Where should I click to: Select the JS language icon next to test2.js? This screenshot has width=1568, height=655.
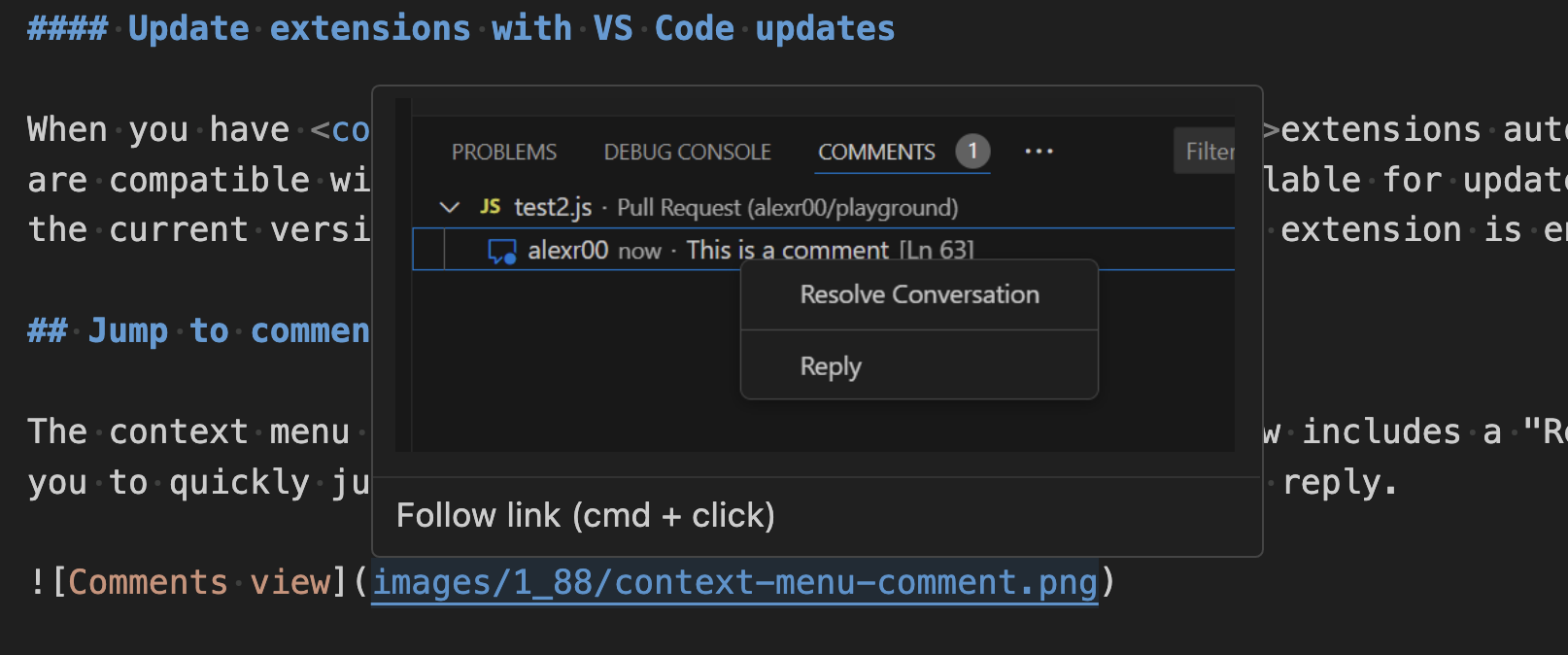tap(491, 207)
